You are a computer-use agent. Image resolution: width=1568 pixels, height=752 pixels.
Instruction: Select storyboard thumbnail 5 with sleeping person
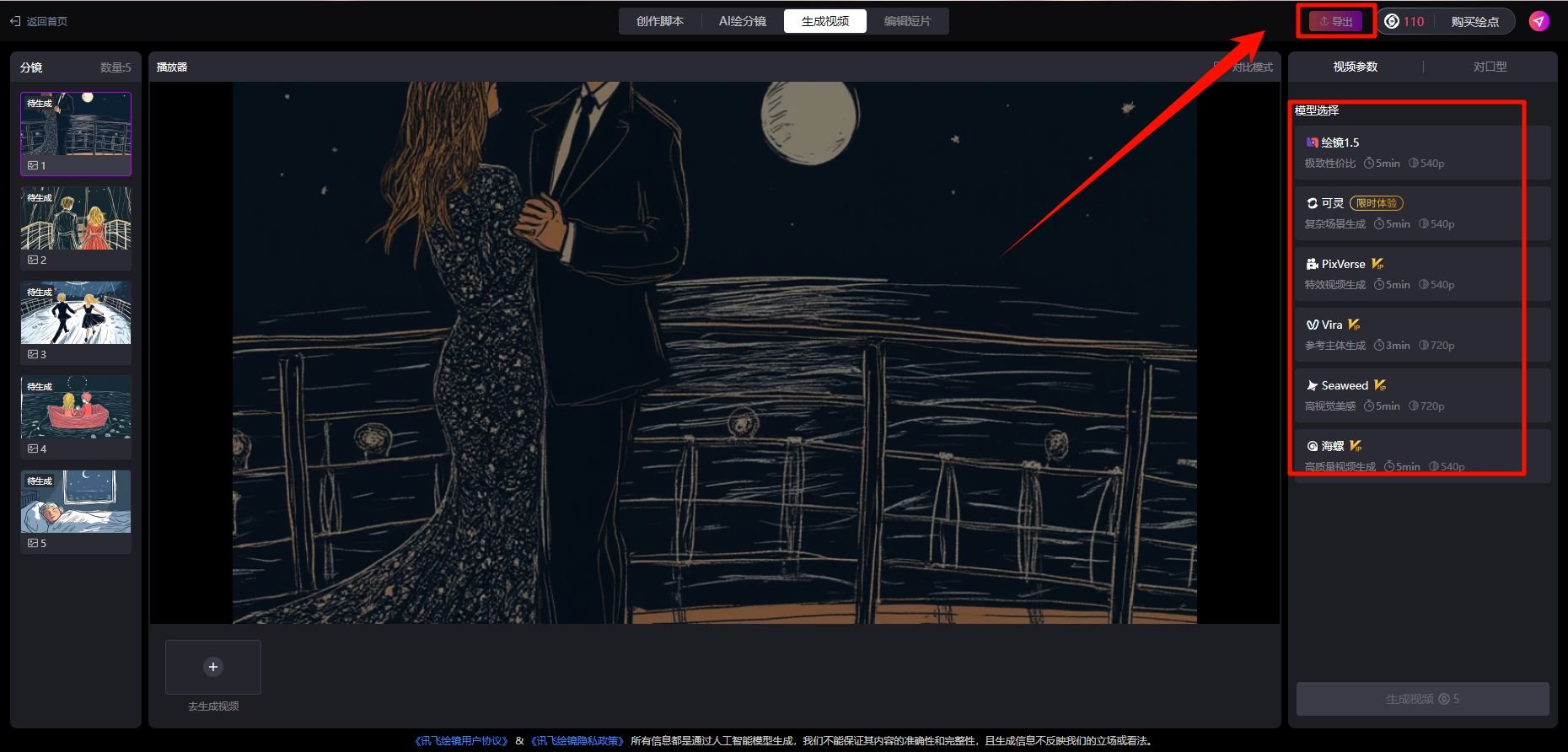[76, 502]
